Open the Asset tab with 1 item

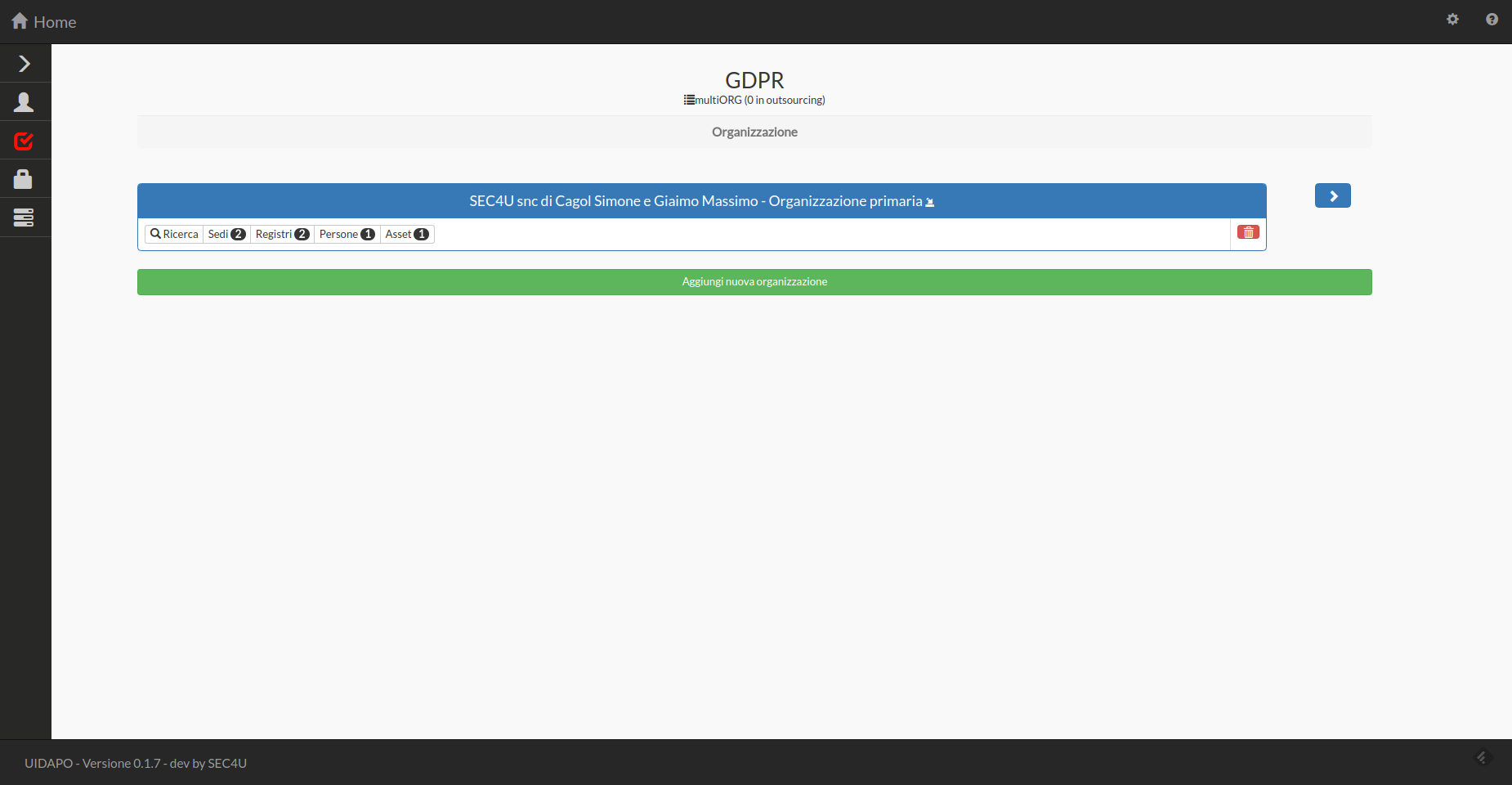[407, 234]
